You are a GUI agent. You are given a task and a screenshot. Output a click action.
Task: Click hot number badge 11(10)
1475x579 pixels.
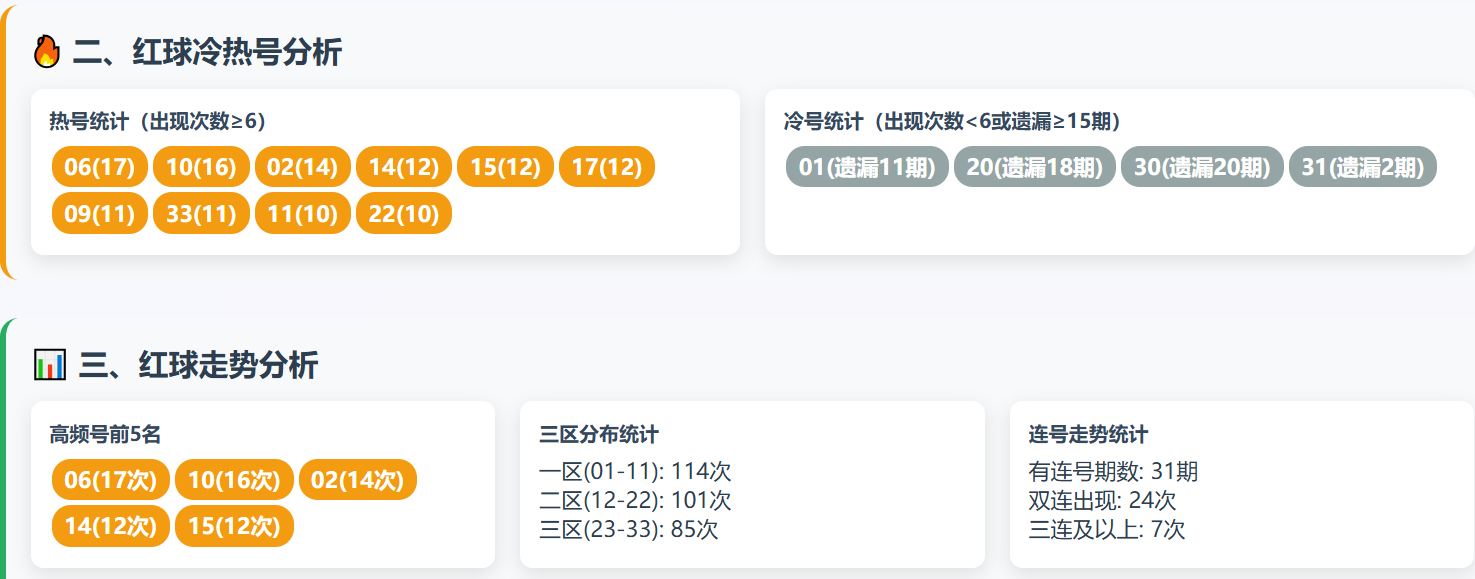click(x=303, y=214)
